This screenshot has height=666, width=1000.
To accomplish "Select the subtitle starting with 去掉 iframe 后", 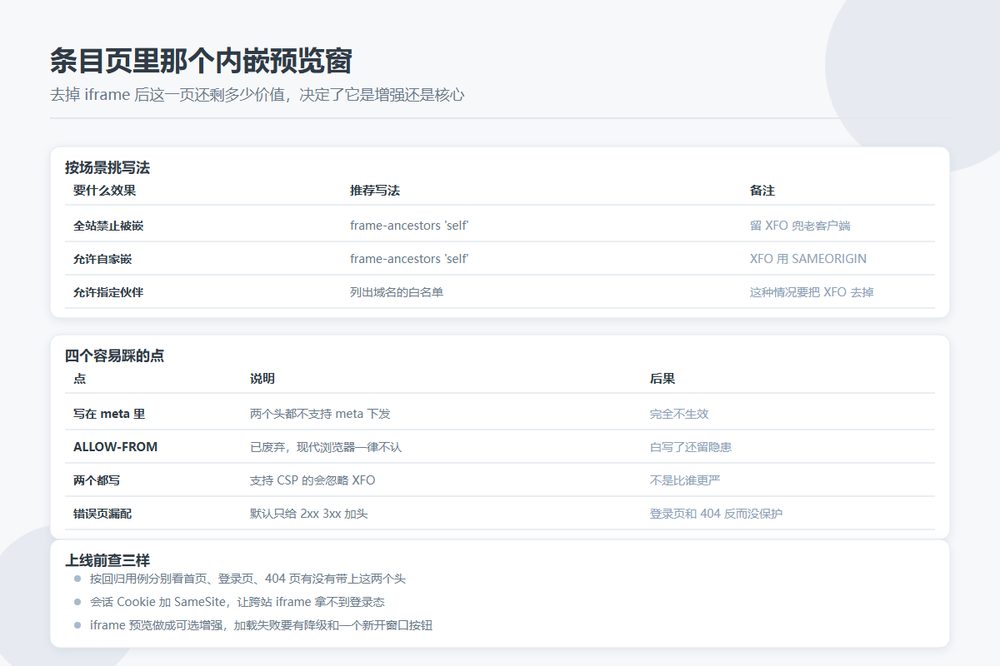I will [x=257, y=95].
